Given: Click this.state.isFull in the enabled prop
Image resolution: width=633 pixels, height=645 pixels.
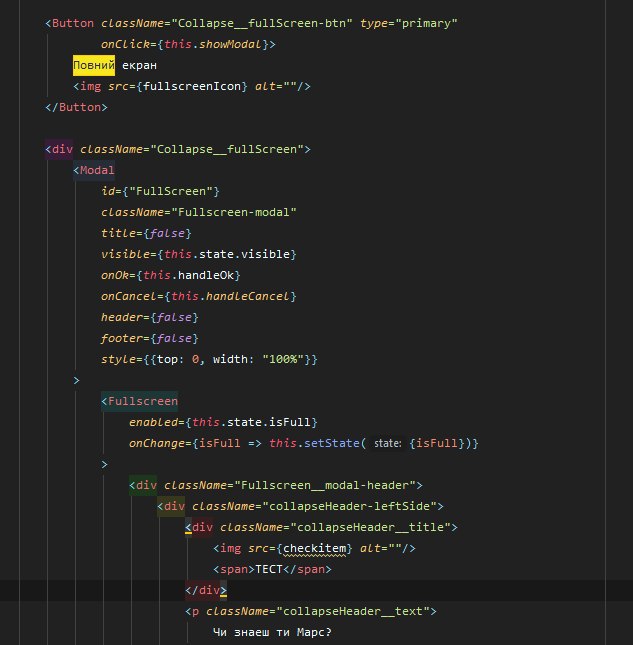Looking at the screenshot, I should 251,422.
